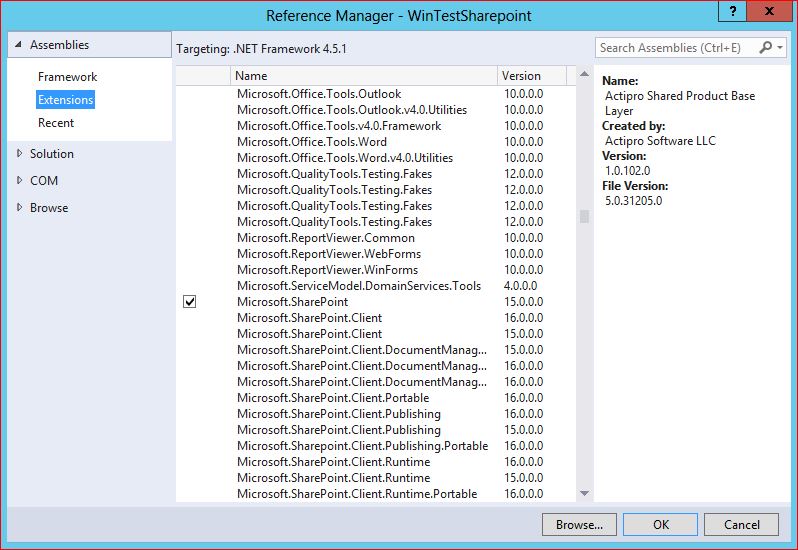Screen dimensions: 798x550
Task: Select the Framework category
Action: click(x=67, y=77)
